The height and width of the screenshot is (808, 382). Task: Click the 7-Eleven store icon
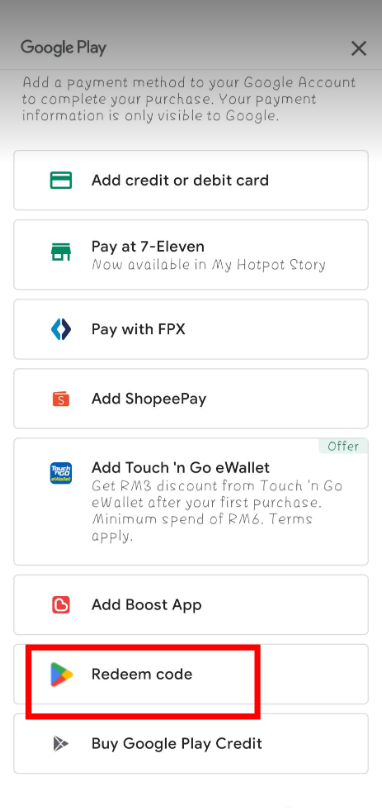[x=61, y=252]
